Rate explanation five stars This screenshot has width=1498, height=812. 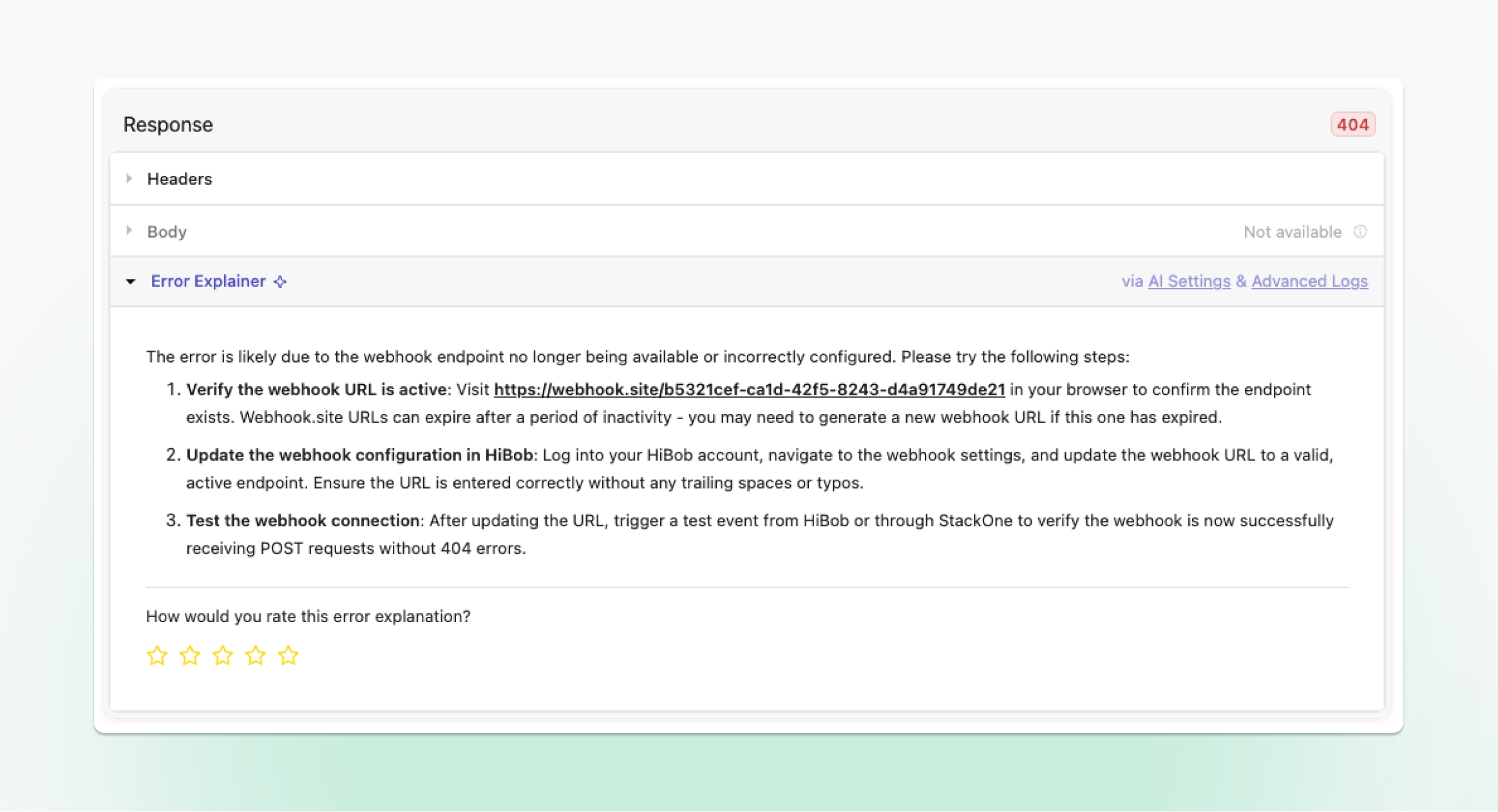pyautogui.click(x=289, y=656)
